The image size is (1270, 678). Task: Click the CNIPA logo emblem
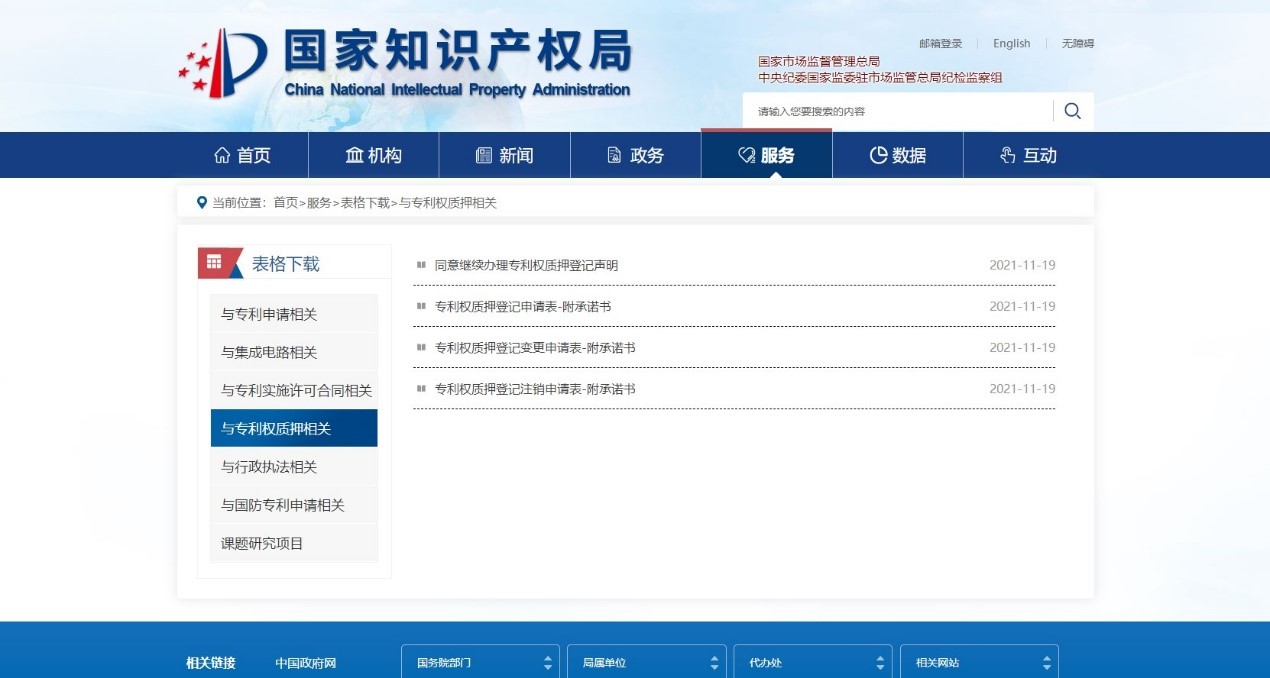click(x=222, y=65)
